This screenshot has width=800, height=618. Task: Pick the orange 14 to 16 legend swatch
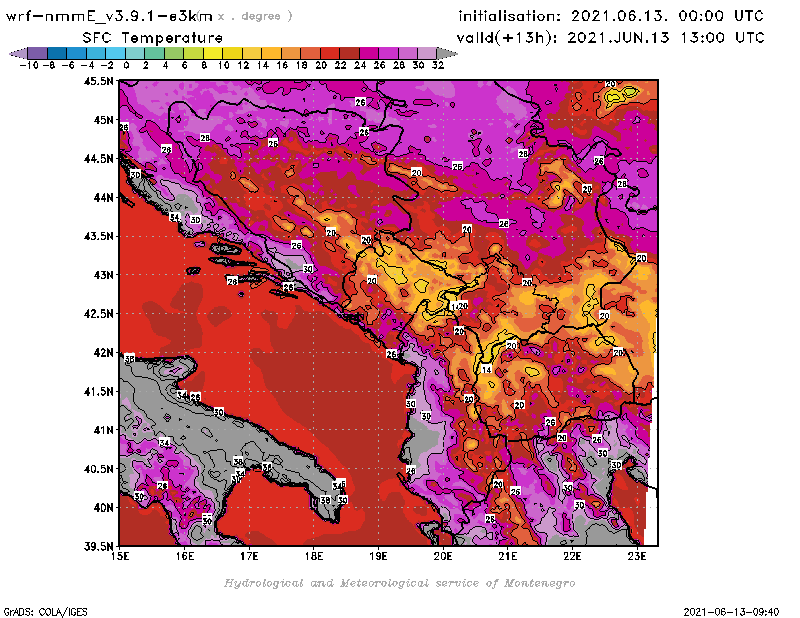[271, 54]
